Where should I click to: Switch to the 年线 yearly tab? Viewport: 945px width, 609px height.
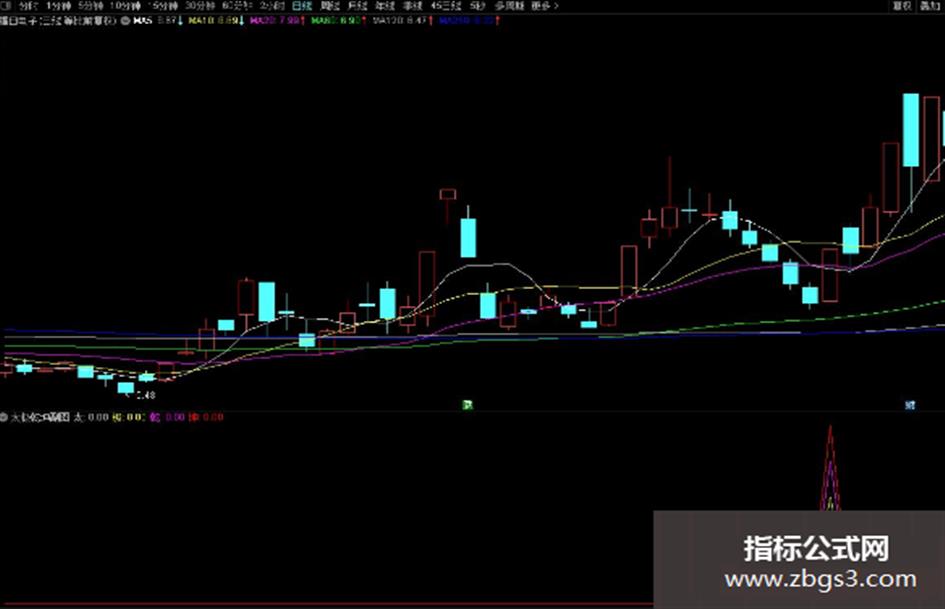(x=385, y=6)
